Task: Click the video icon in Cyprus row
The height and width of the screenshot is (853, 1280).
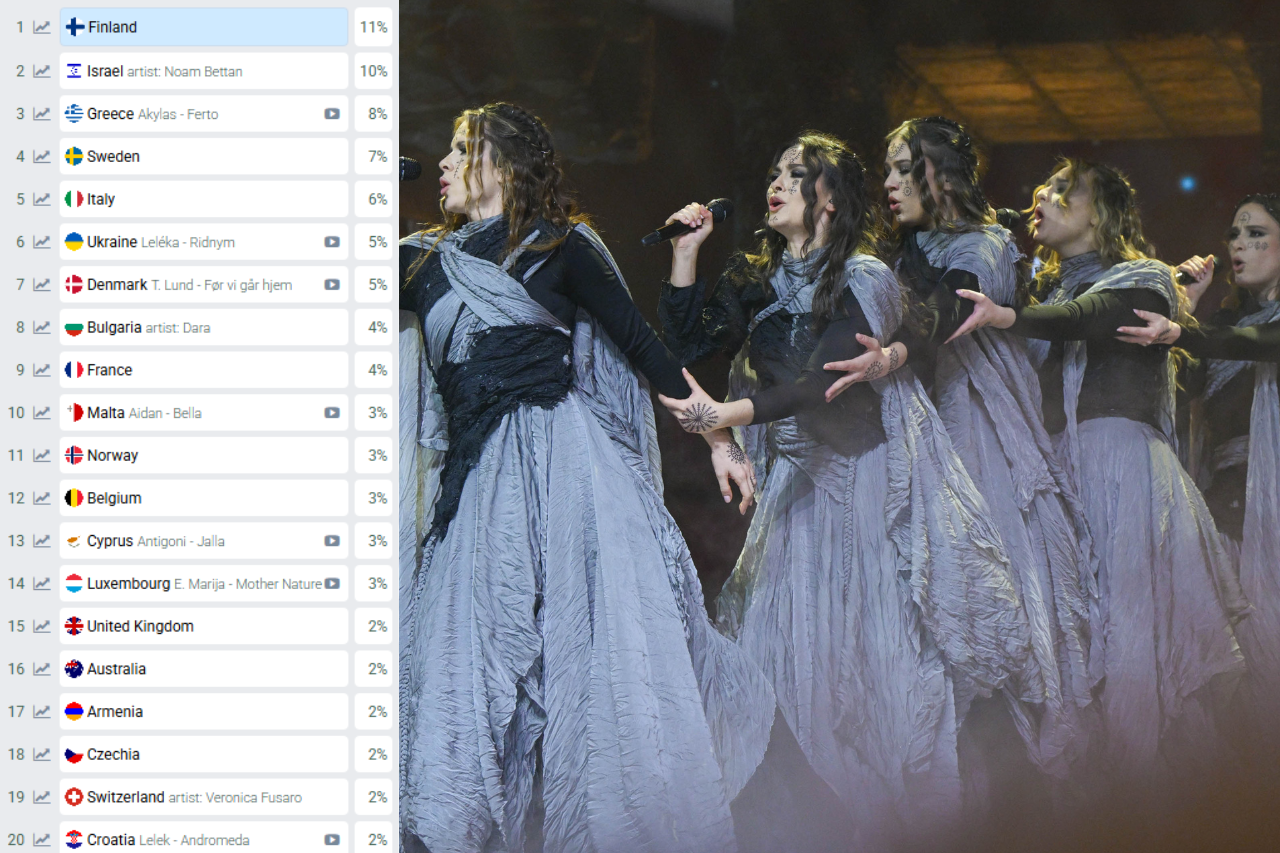Action: click(332, 541)
